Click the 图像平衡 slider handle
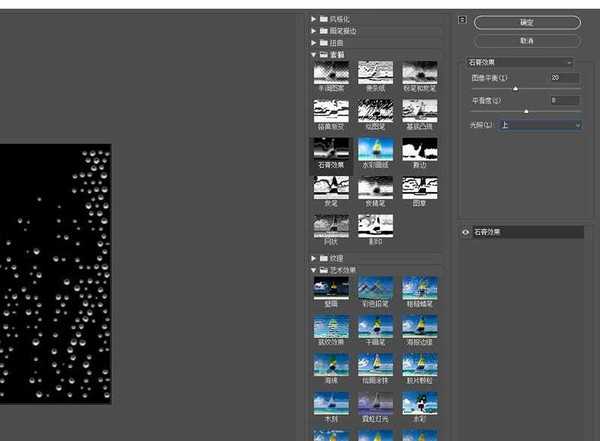 pos(515,88)
